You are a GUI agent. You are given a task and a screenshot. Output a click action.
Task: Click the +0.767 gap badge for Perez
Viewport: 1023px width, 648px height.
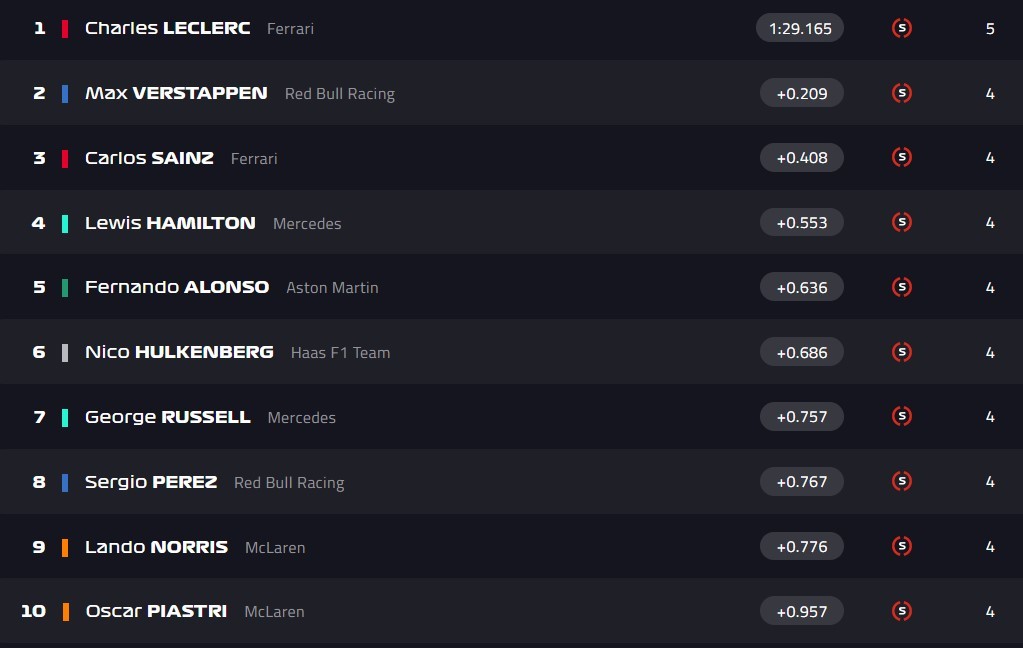point(801,481)
